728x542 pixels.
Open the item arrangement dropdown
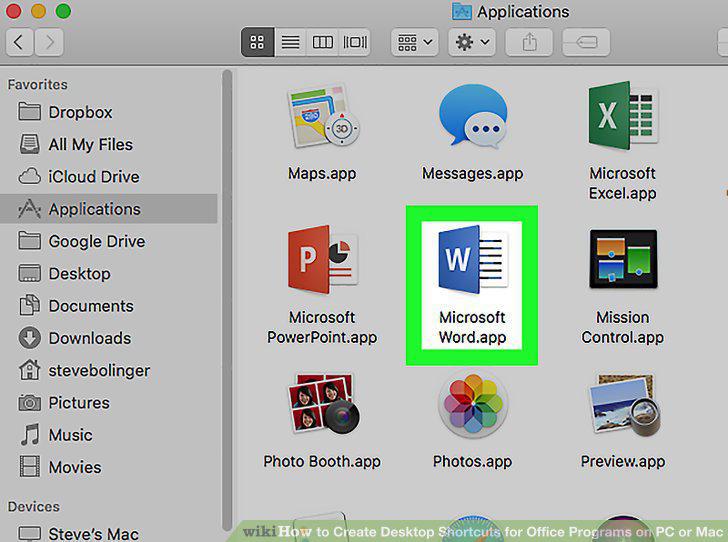pos(415,42)
